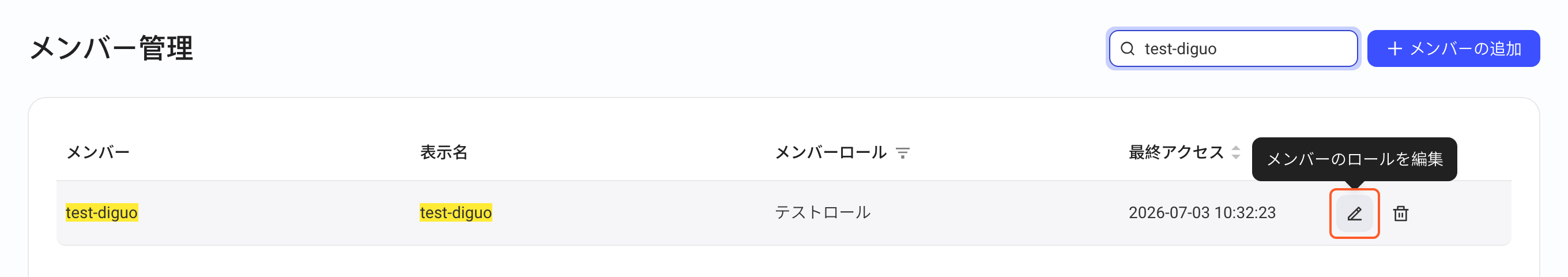
Task: Click the 2026-07-03 10:32:23 access timestamp
Action: click(x=1202, y=212)
